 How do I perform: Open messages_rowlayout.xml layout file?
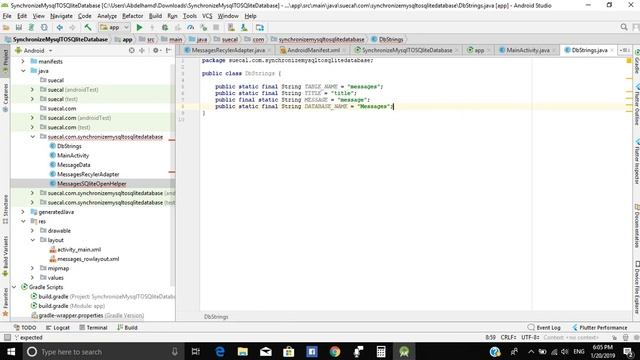click(x=84, y=259)
